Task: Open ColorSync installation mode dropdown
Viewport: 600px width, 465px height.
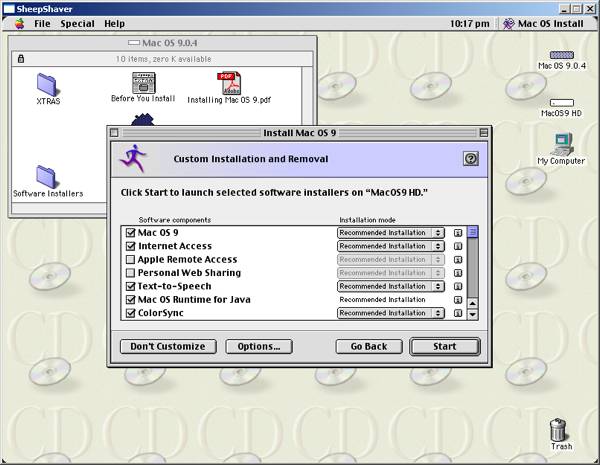Action: pos(391,313)
